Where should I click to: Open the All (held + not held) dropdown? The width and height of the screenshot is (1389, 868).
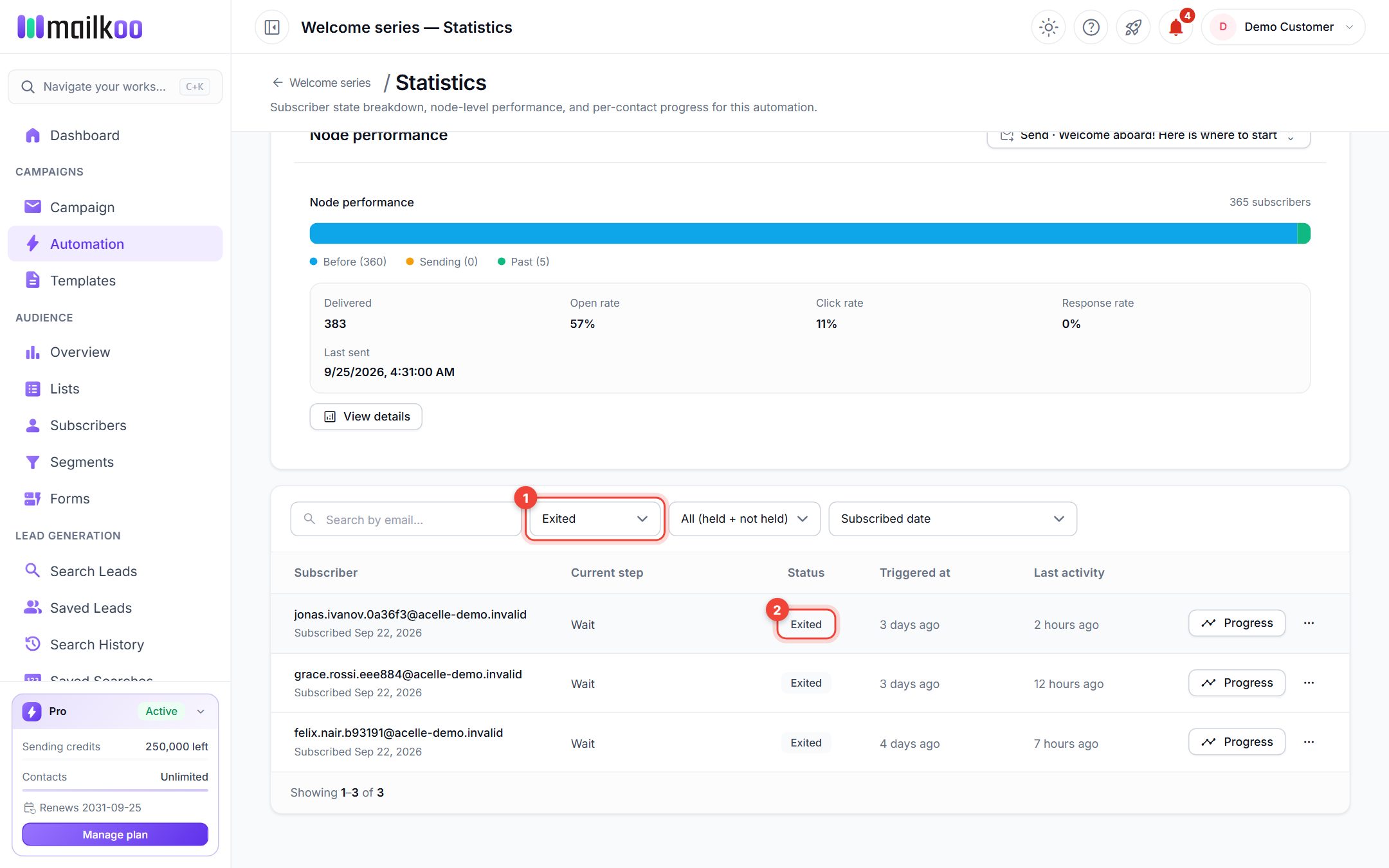(745, 519)
